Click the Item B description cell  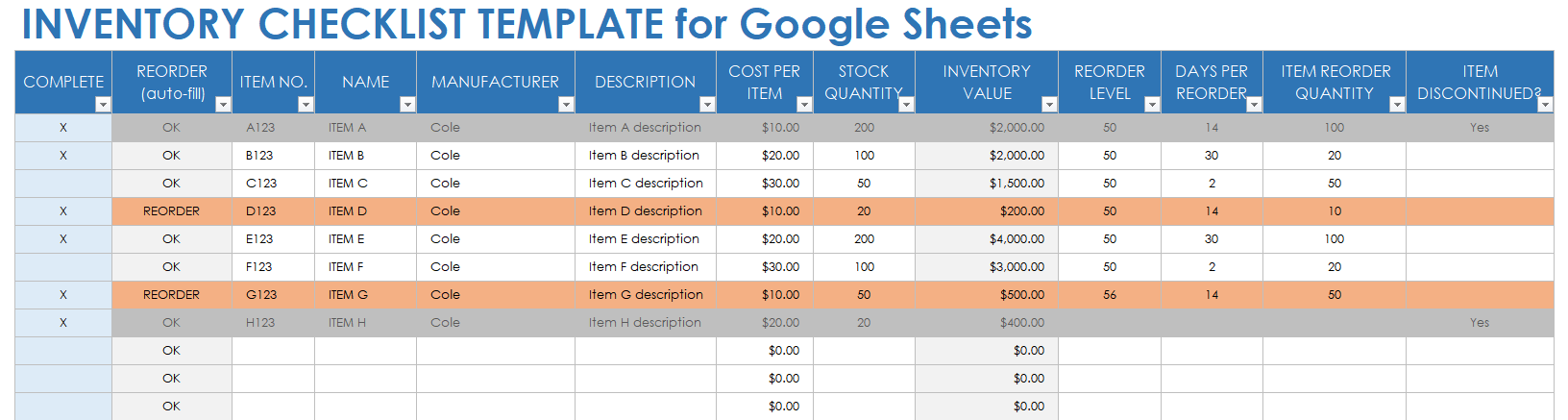tap(645, 156)
